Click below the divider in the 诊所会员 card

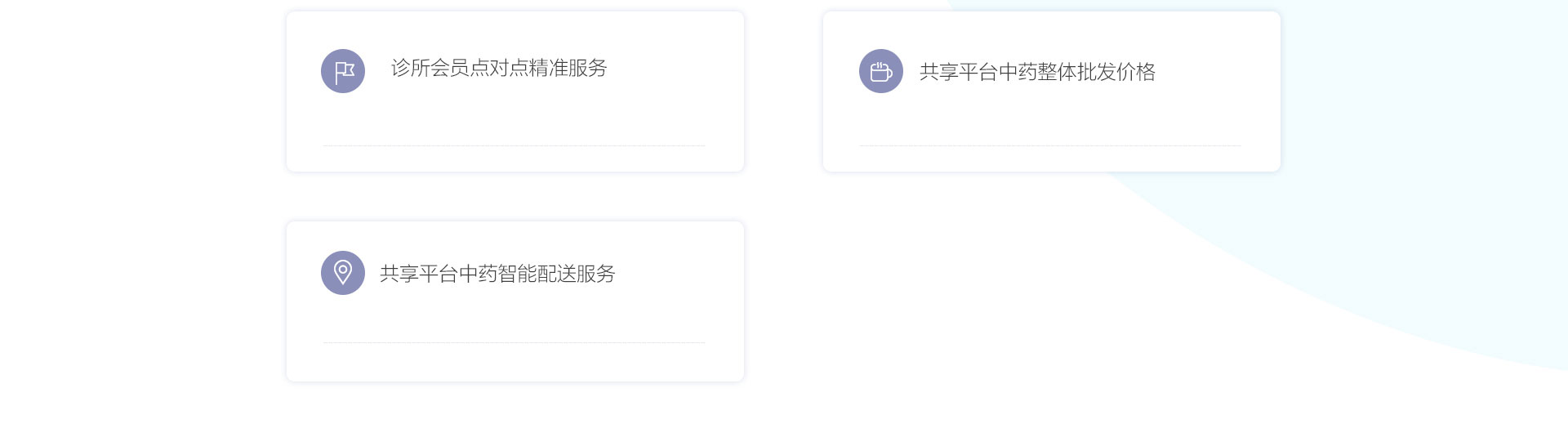(514, 158)
